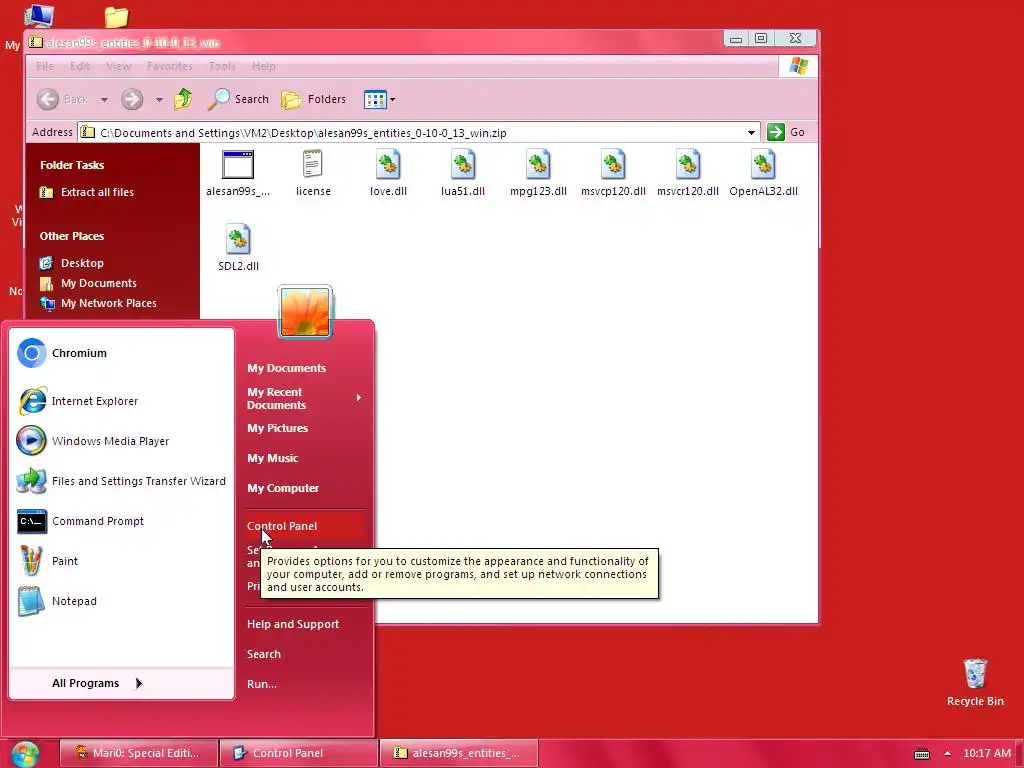The height and width of the screenshot is (768, 1024).
Task: Open My Computer in Start menu
Action: click(x=283, y=488)
